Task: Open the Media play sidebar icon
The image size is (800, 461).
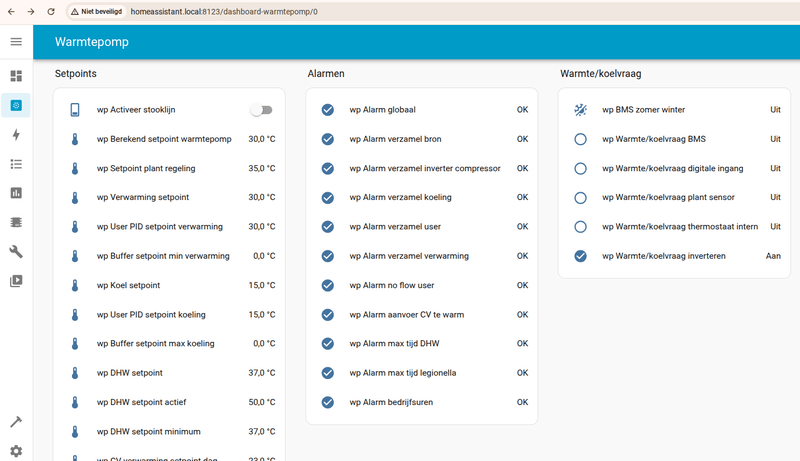Action: pos(16,281)
